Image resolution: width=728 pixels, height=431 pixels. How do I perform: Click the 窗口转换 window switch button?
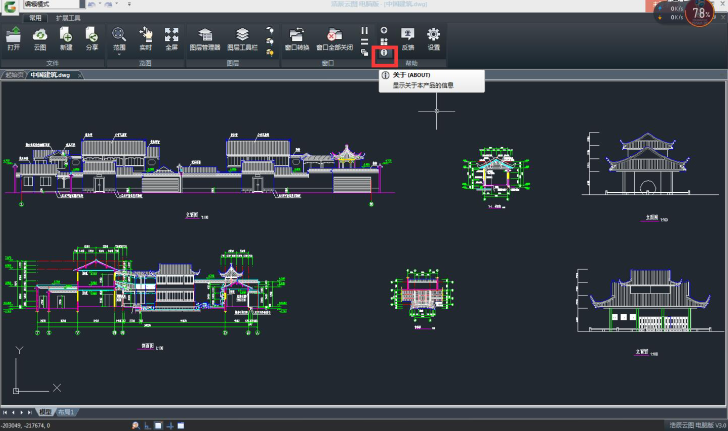click(297, 39)
